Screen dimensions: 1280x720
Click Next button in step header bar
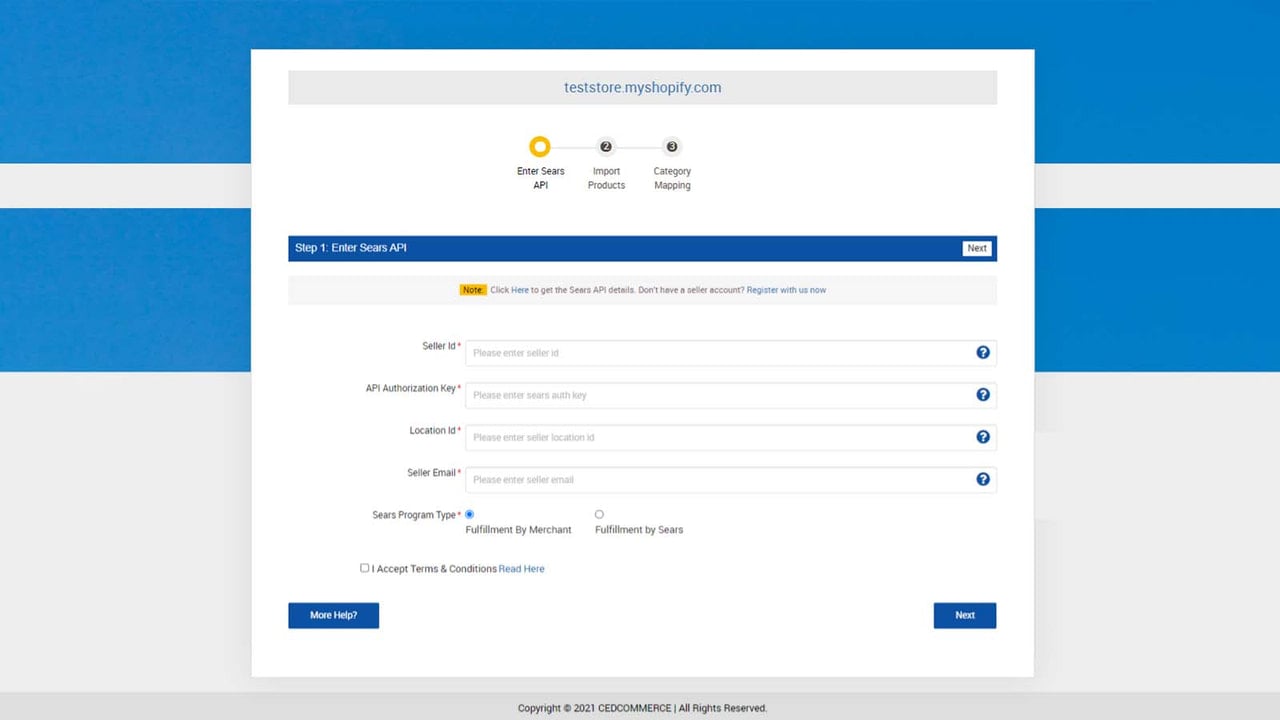coord(977,248)
